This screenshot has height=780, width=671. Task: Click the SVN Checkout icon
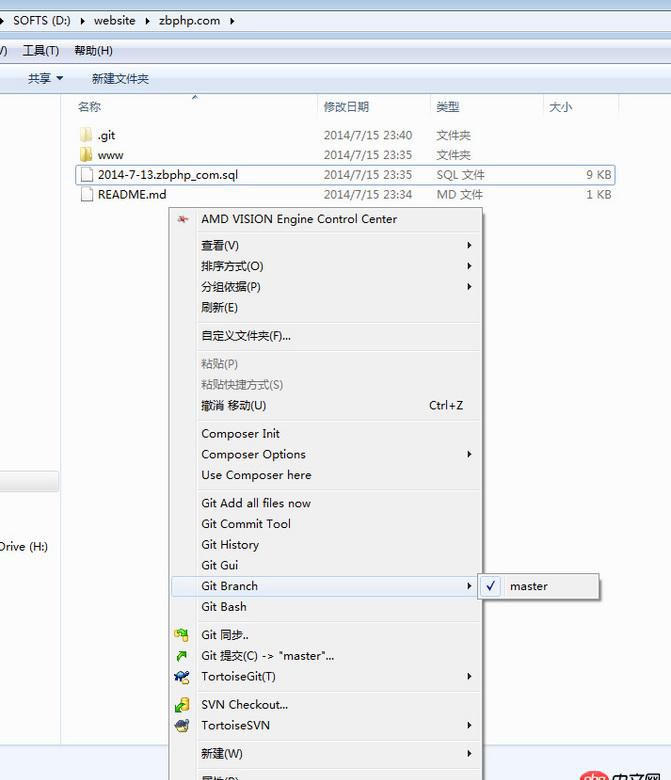click(182, 704)
